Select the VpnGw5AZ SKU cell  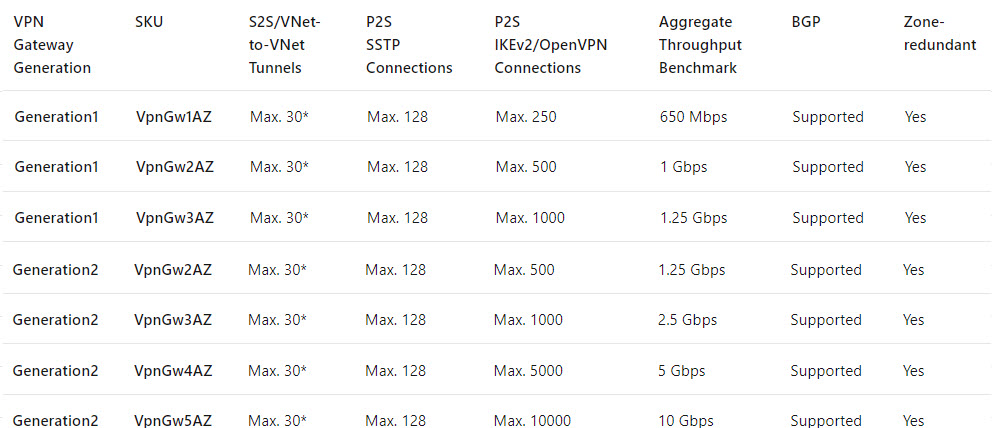(173, 420)
